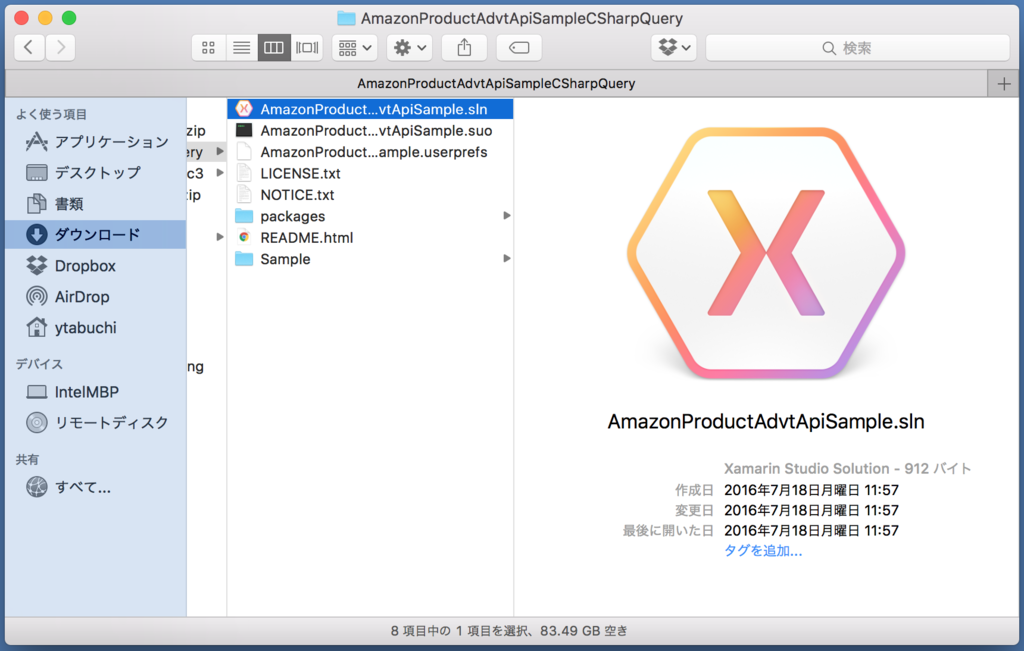Click the よく使う項目 sidebar header
1024x651 pixels.
(52, 114)
